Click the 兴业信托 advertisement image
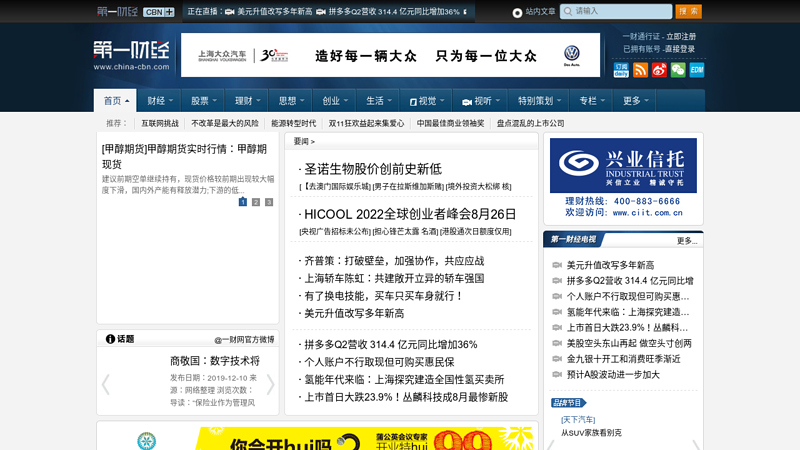800x450 pixels. point(623,178)
